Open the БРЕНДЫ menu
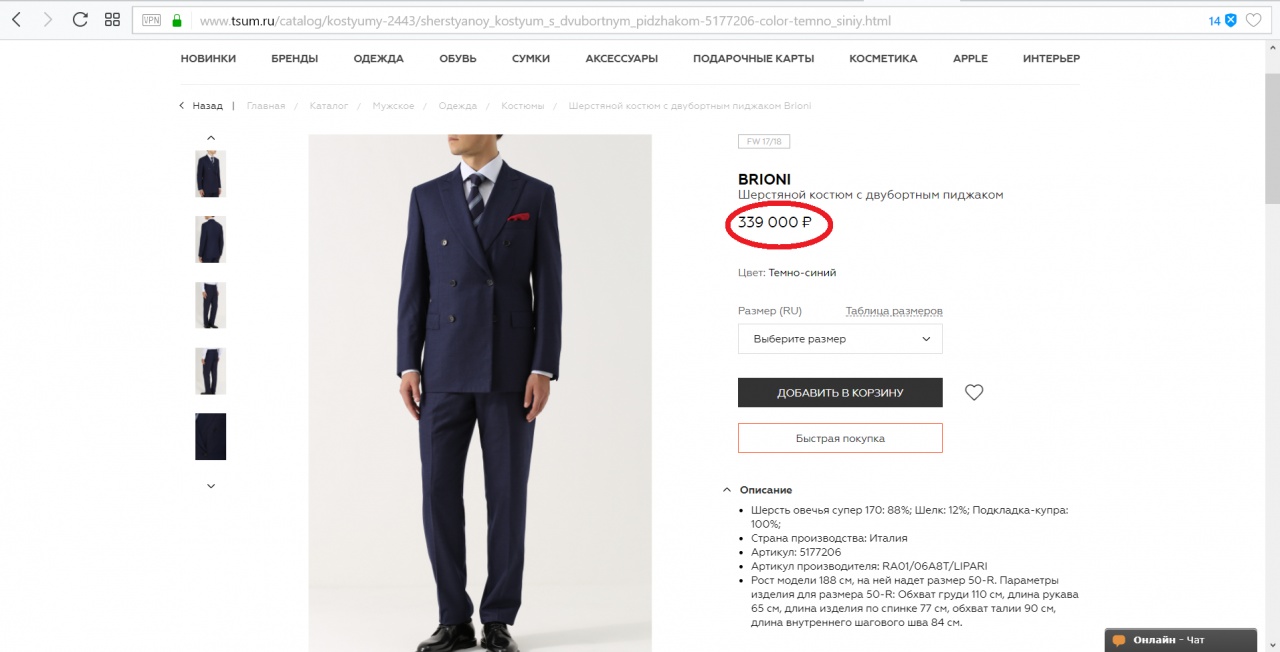1280x652 pixels. pyautogui.click(x=294, y=59)
